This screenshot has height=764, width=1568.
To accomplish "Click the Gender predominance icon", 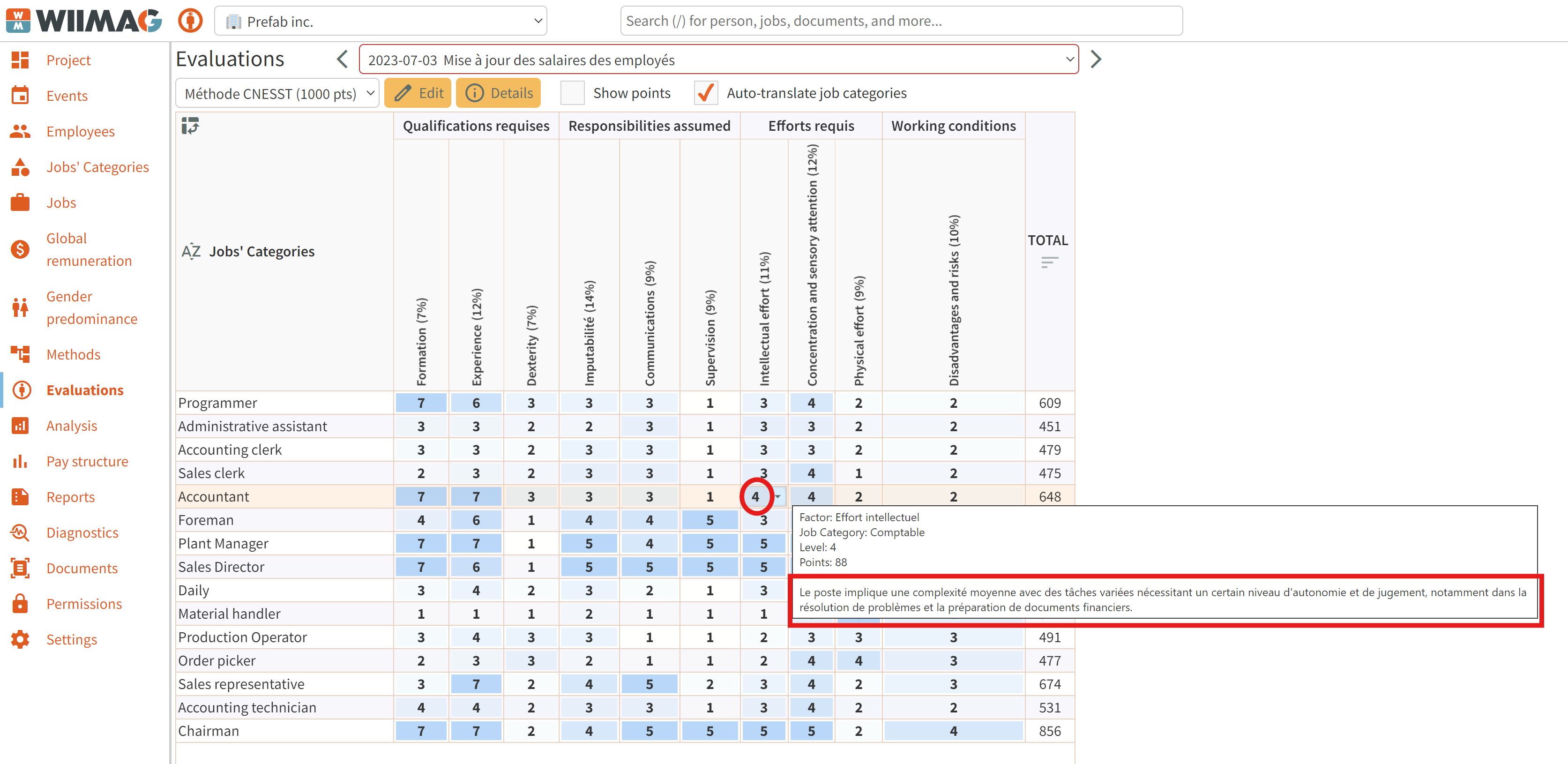I will (x=20, y=307).
